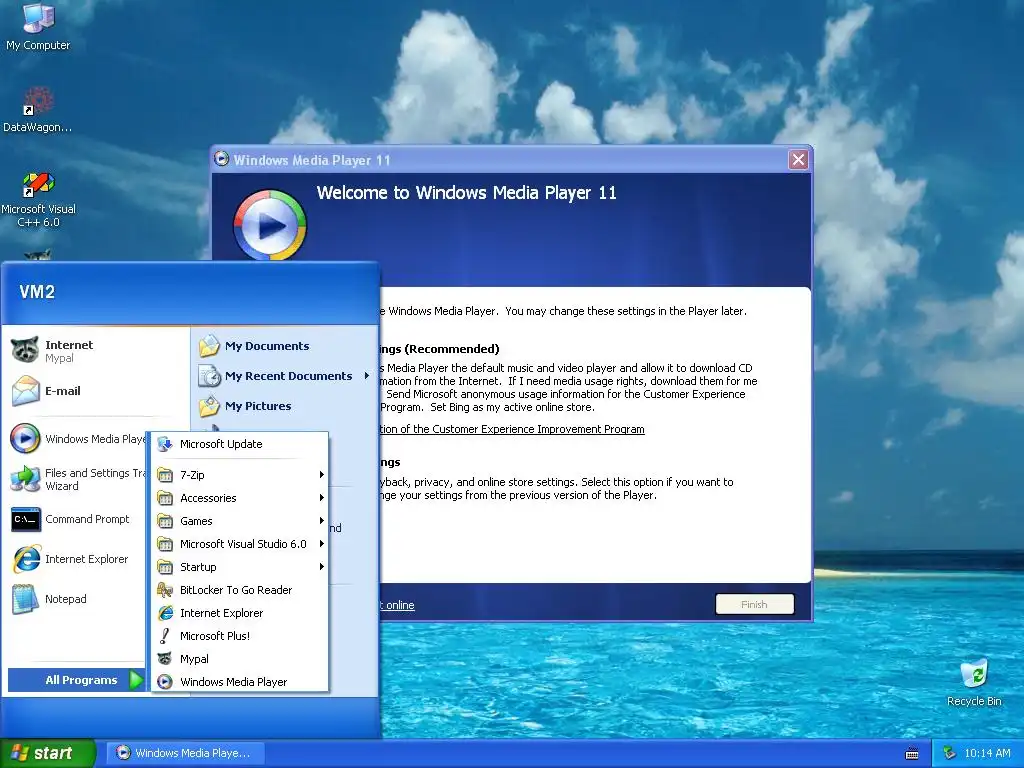Click the All Programs green arrow
Screen dimensions: 1024x768
click(x=135, y=680)
